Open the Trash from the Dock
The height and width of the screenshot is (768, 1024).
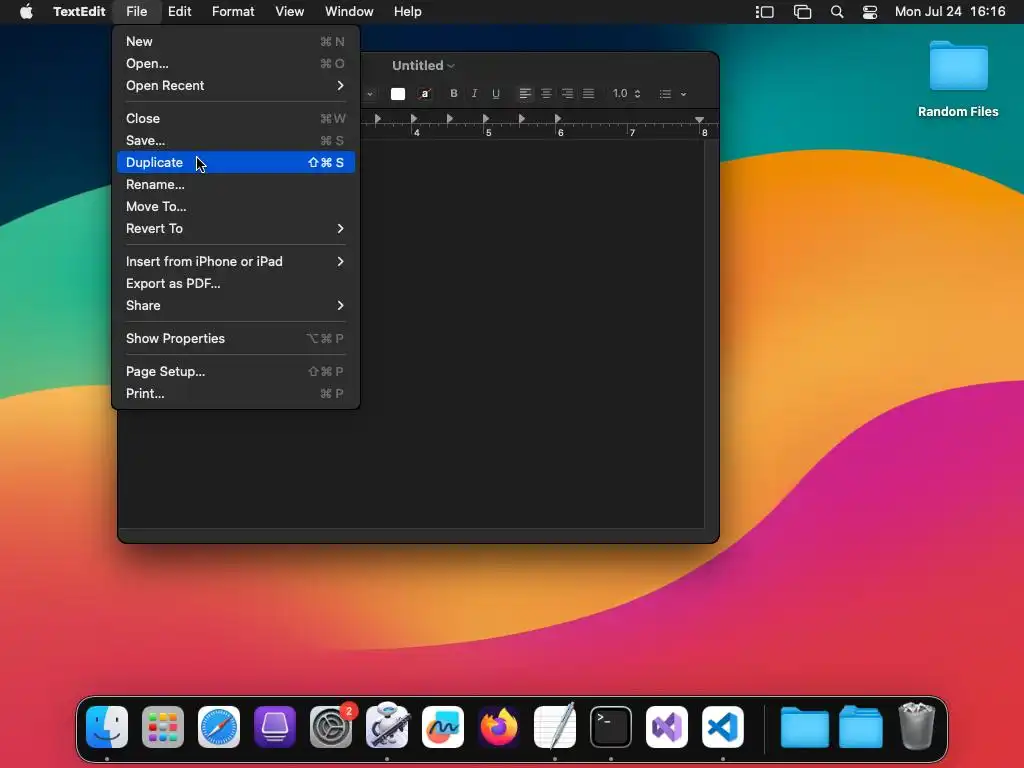click(x=917, y=726)
